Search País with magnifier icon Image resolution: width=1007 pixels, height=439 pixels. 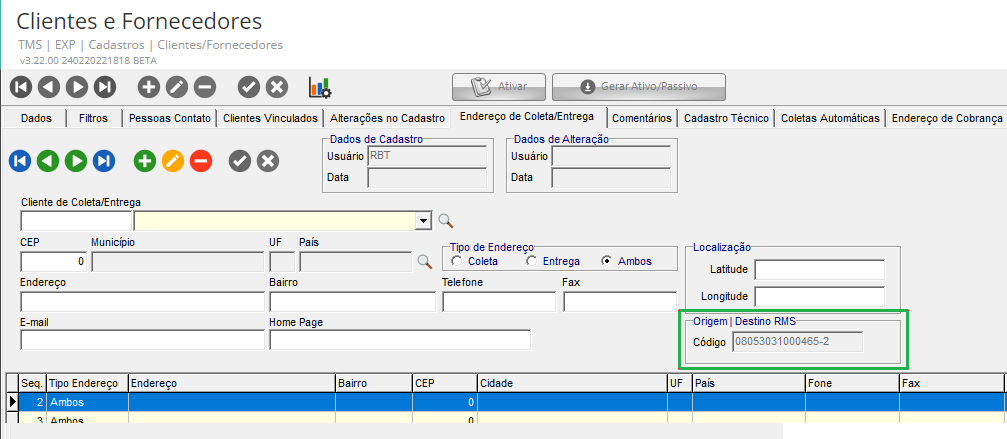tap(425, 261)
